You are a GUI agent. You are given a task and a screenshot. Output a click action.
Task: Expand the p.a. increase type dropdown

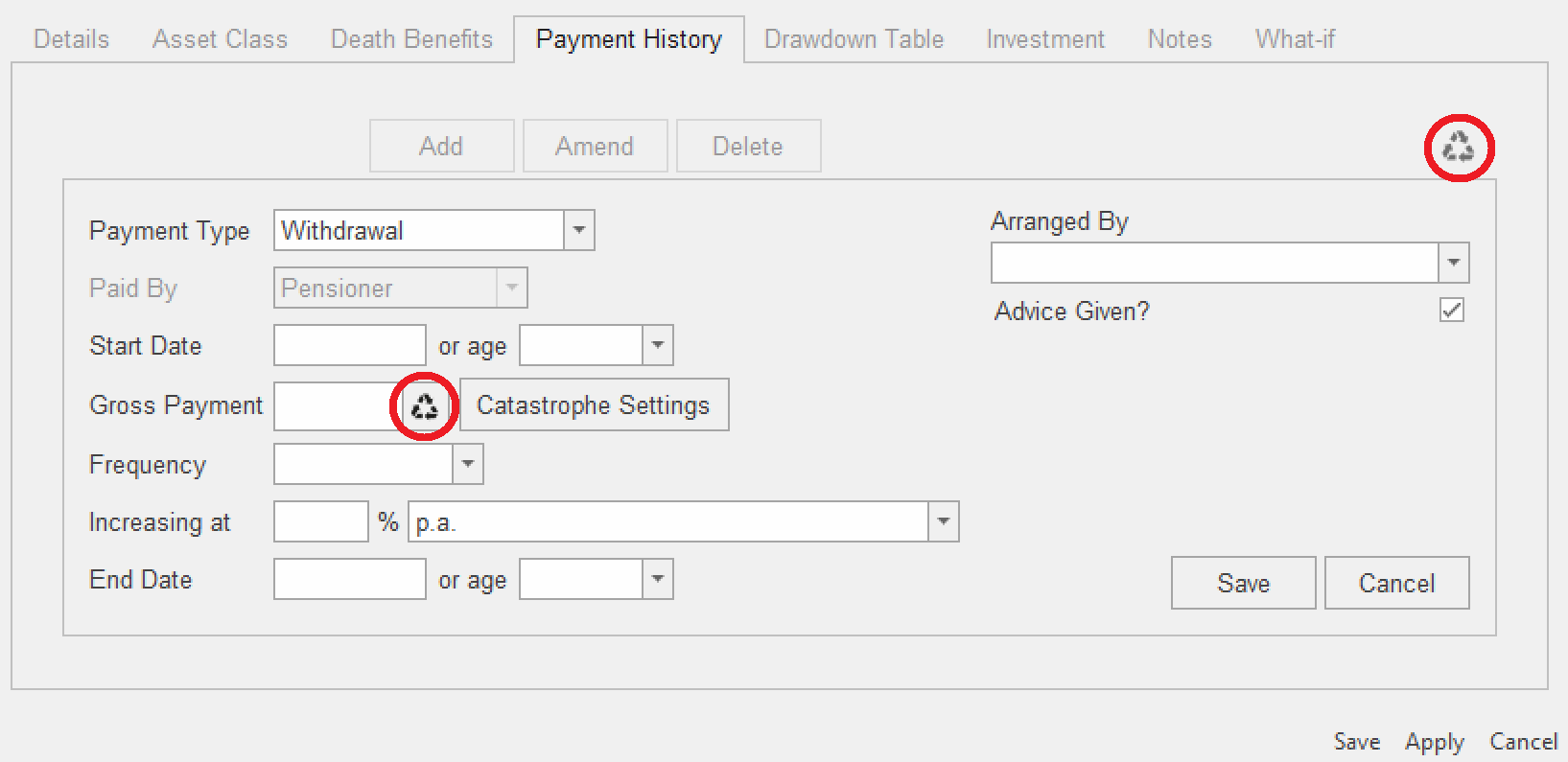(x=943, y=522)
